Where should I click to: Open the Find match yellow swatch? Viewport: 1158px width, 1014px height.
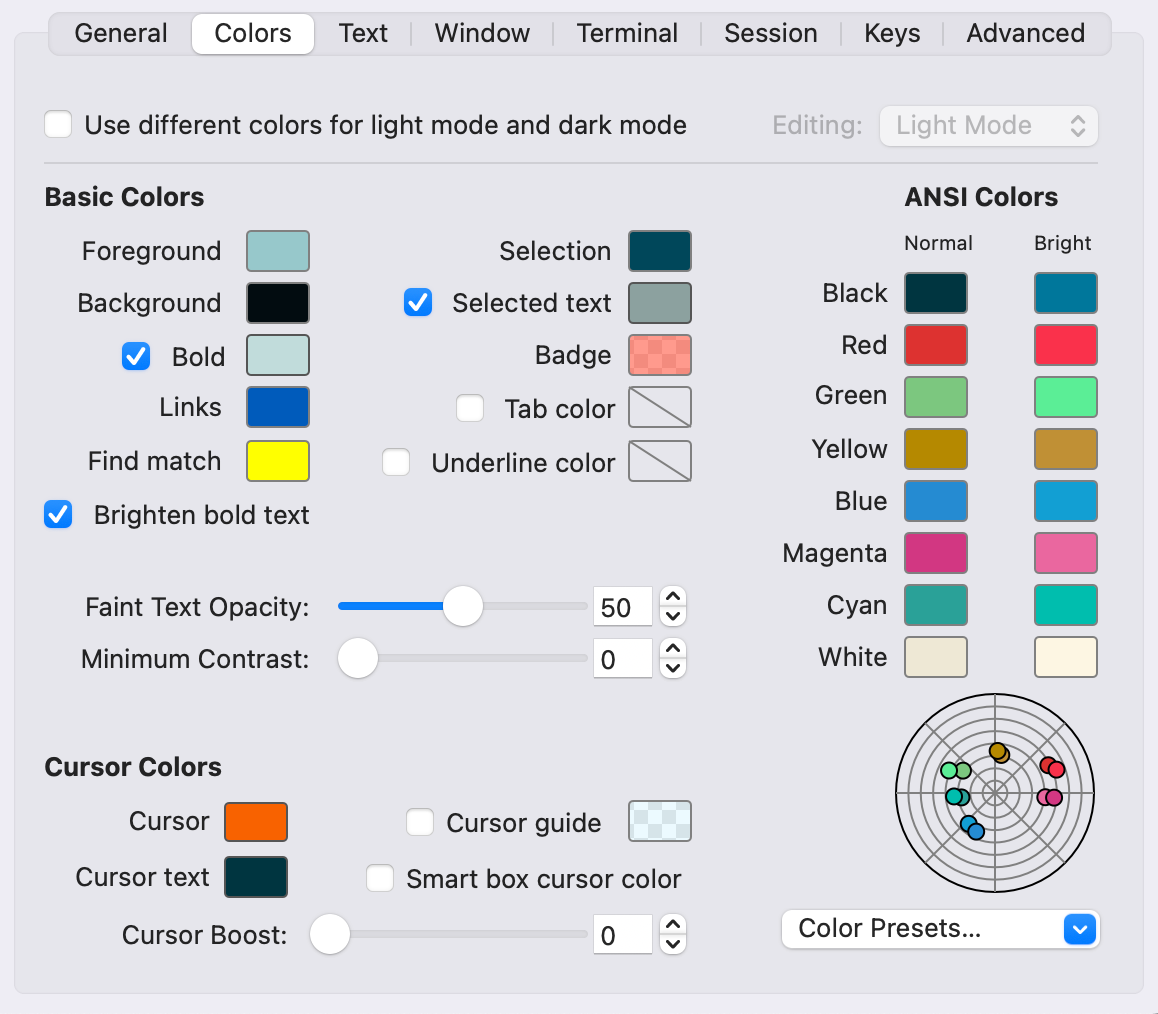278,461
